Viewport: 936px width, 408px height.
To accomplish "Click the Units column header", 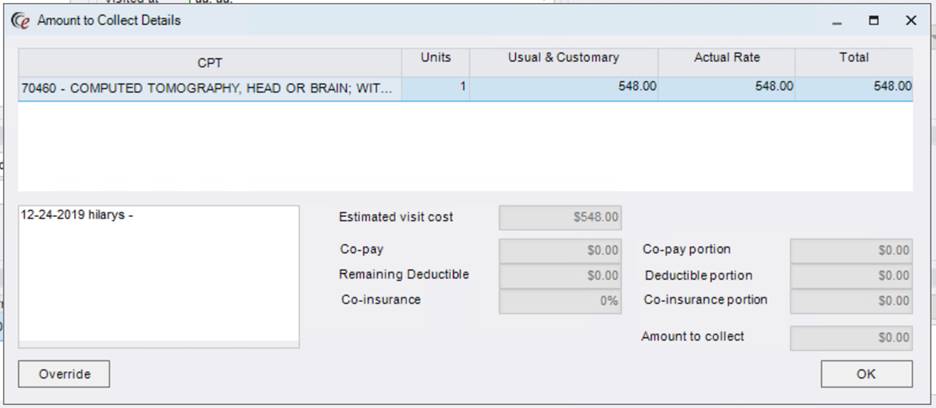I will point(436,59).
